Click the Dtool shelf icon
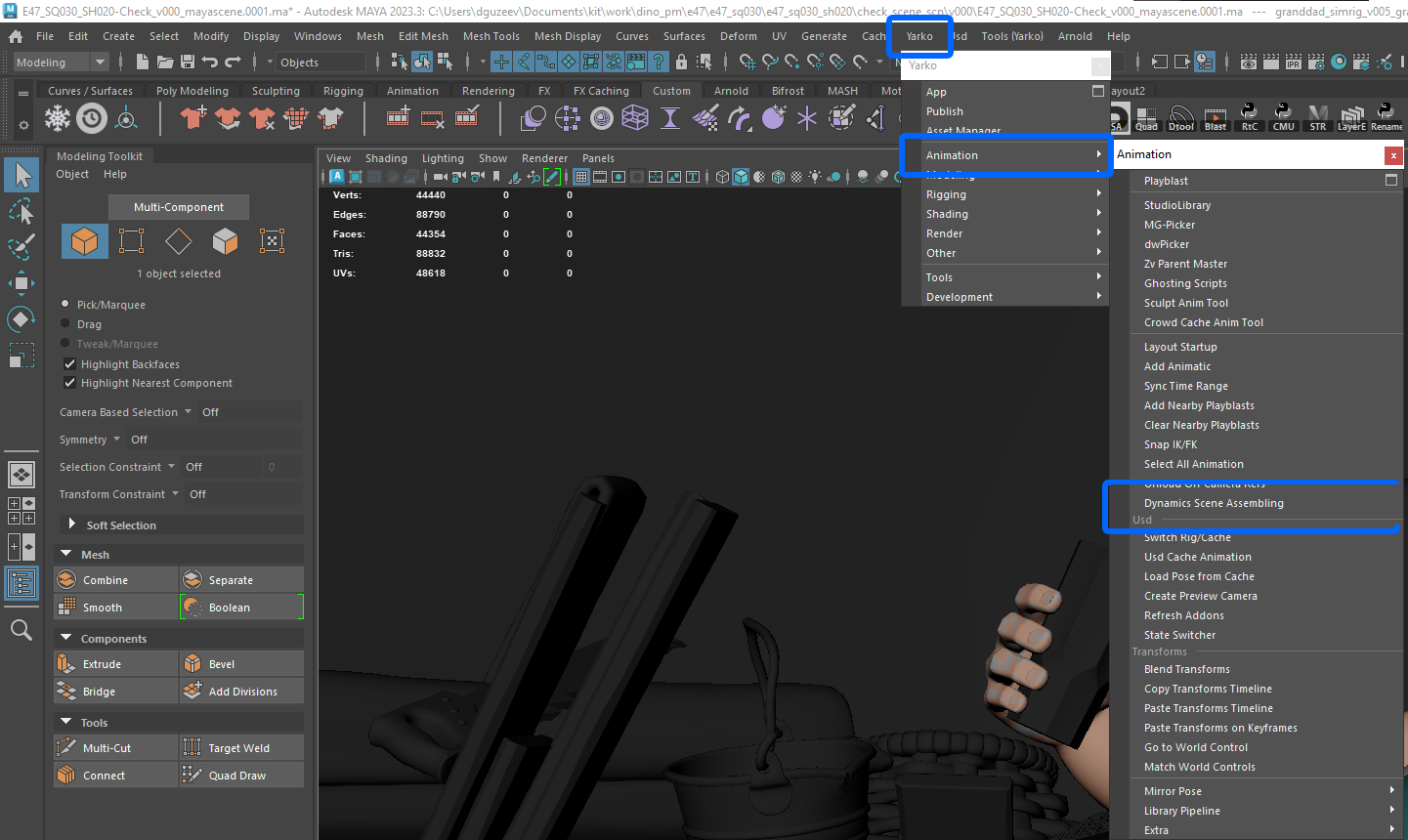Image resolution: width=1408 pixels, height=840 pixels. [1181, 119]
